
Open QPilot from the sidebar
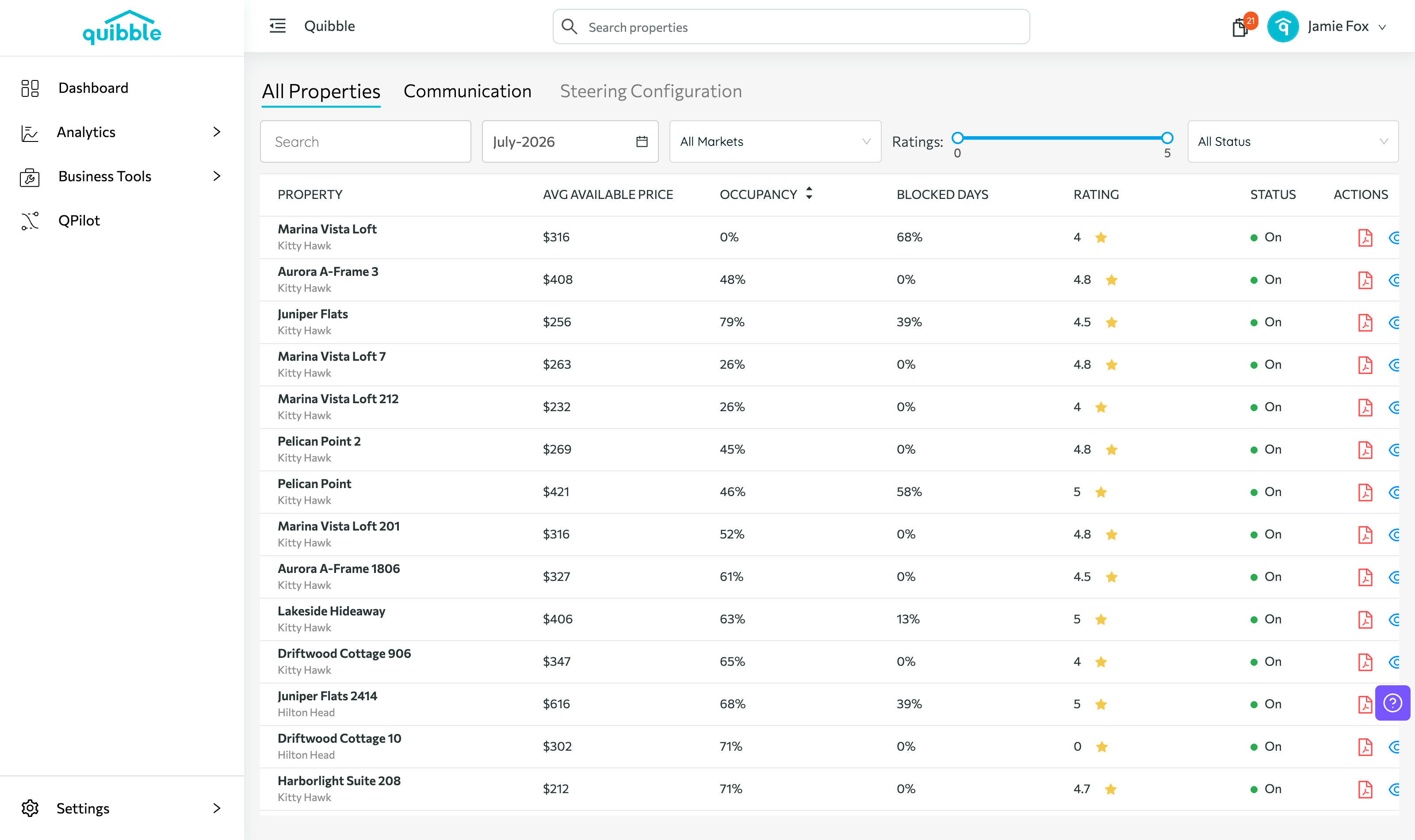(79, 220)
